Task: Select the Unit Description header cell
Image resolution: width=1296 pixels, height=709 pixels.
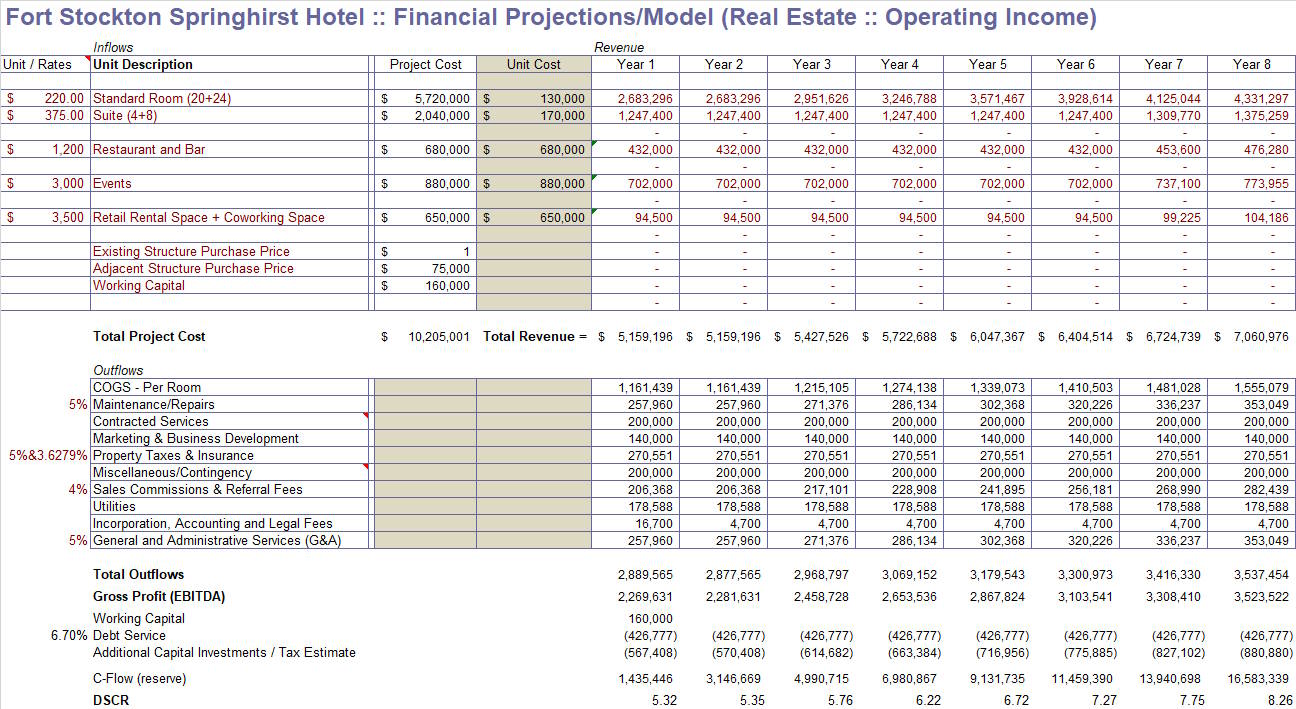Action: click(143, 64)
